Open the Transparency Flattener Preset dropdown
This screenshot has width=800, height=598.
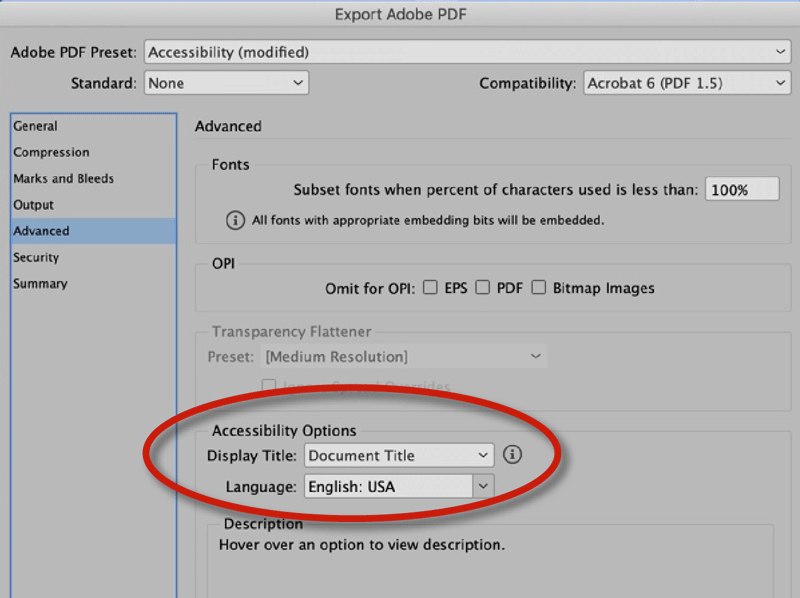pyautogui.click(x=404, y=357)
